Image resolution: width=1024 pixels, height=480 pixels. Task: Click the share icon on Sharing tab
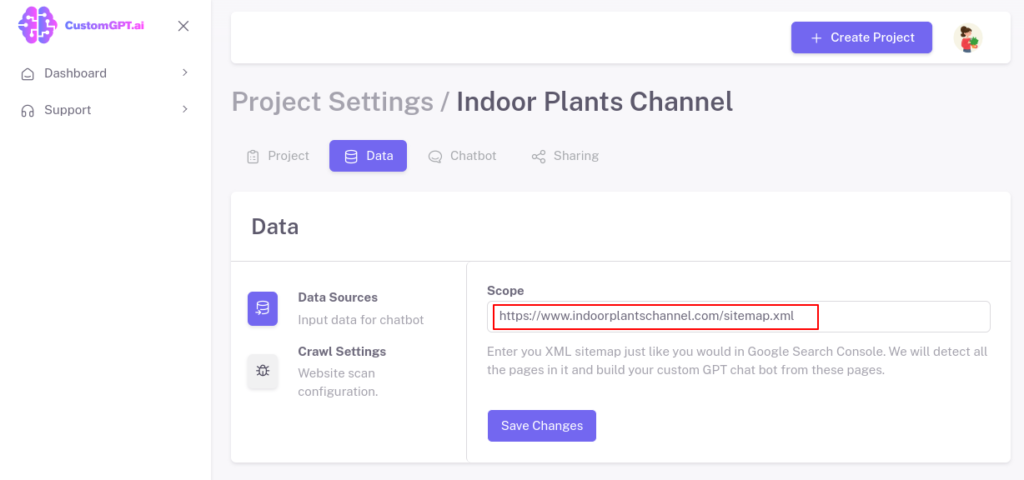(x=539, y=157)
